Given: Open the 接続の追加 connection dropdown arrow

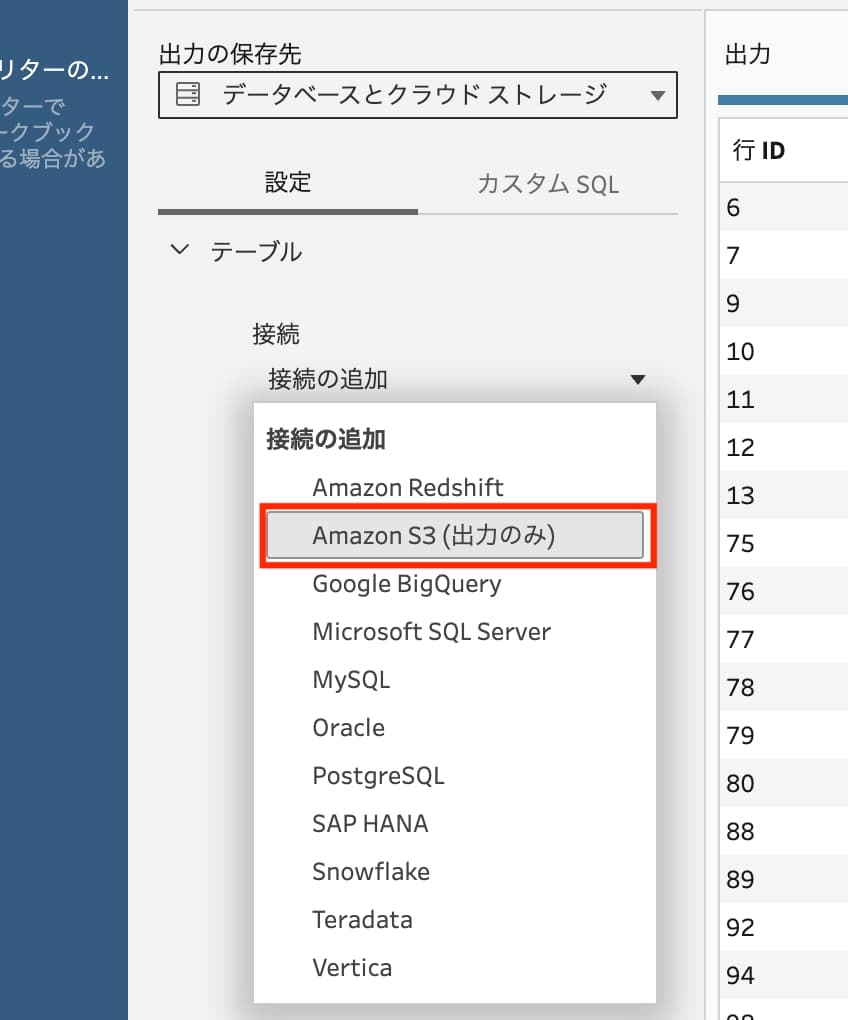Looking at the screenshot, I should click(x=637, y=380).
